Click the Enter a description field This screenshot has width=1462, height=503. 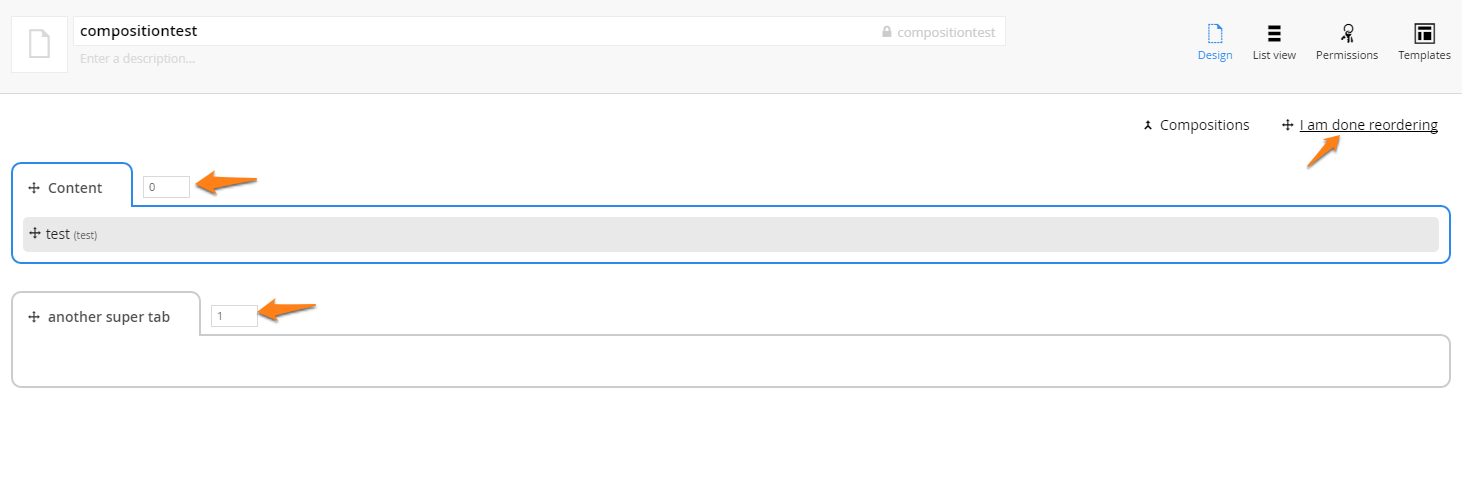[x=539, y=59]
